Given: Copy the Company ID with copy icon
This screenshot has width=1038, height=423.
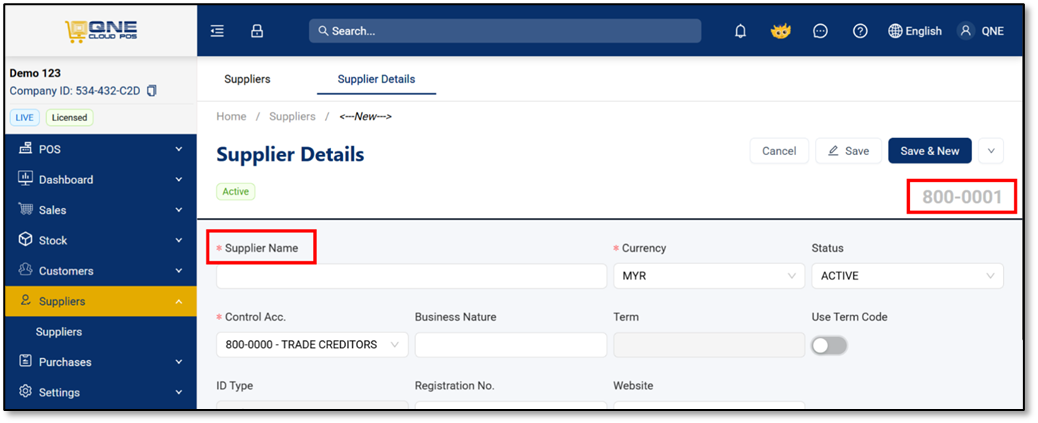Looking at the screenshot, I should click(152, 91).
